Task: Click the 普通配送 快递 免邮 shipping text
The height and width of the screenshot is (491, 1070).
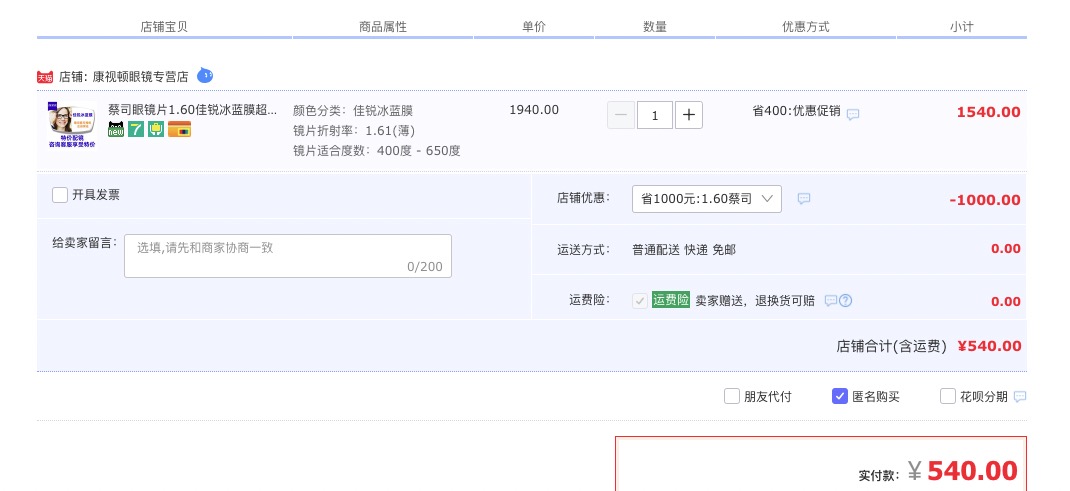Action: (684, 250)
